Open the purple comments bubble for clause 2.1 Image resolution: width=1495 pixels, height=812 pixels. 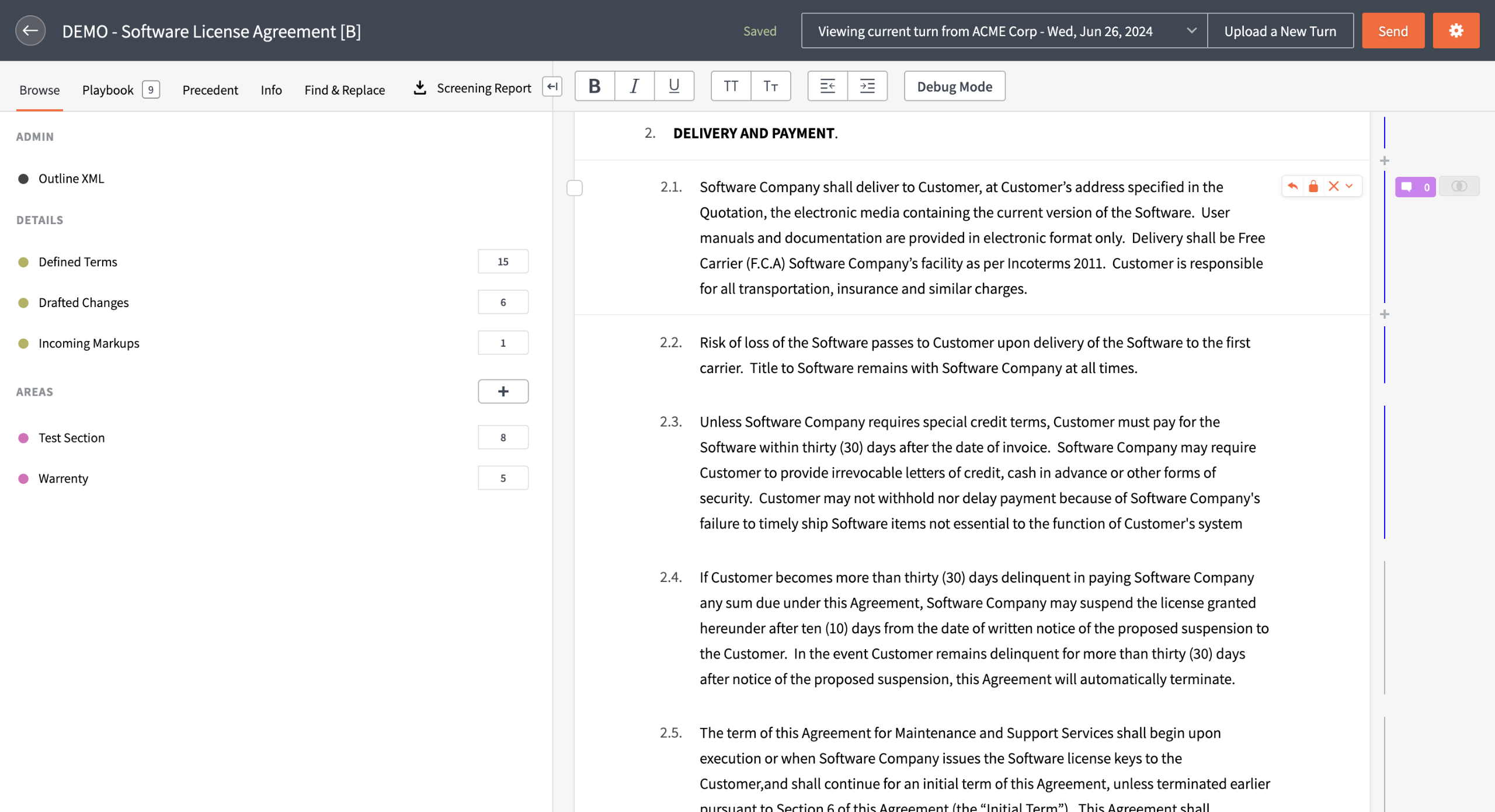[1414, 187]
